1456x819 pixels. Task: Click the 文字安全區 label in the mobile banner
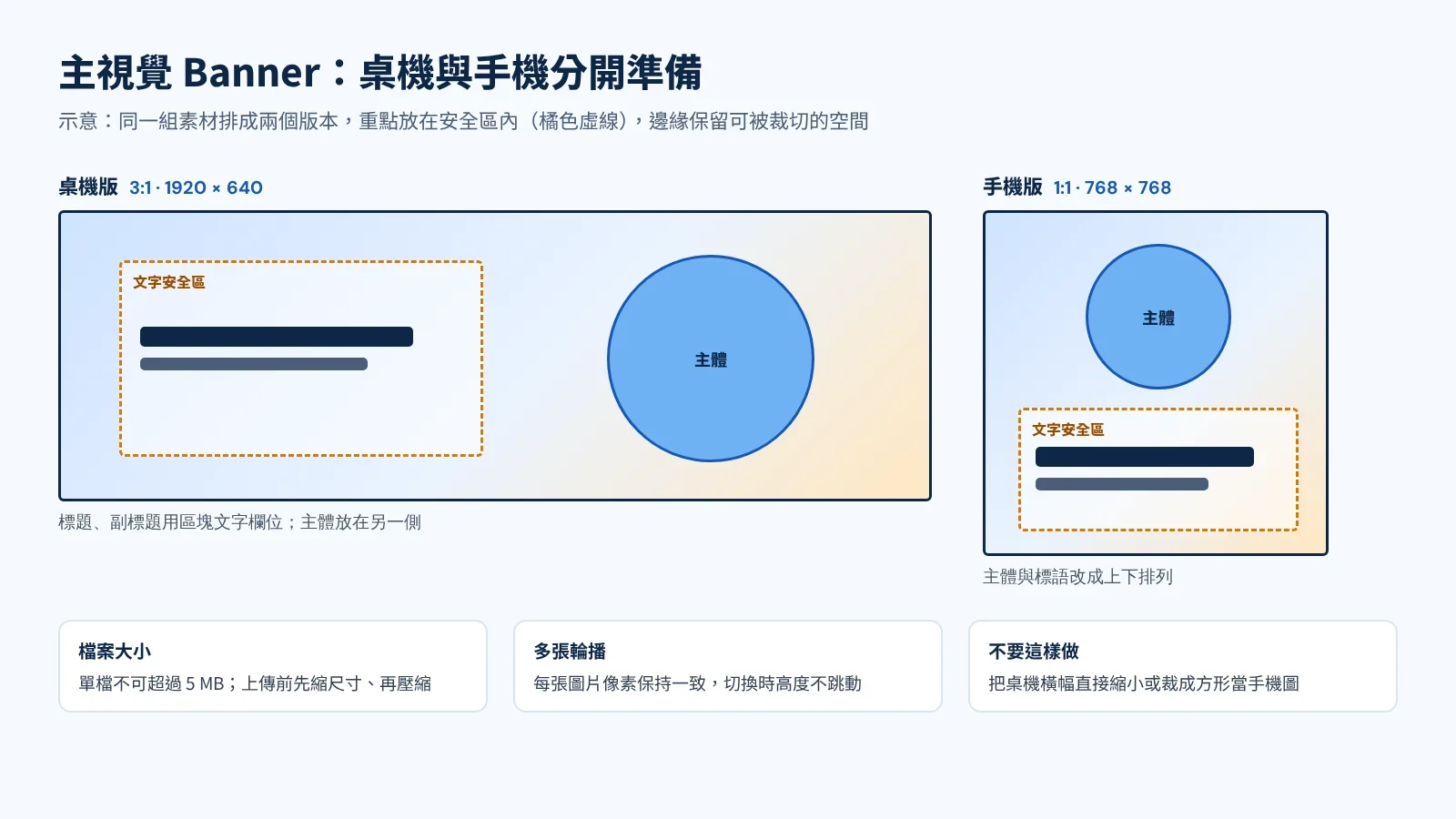(x=1068, y=430)
